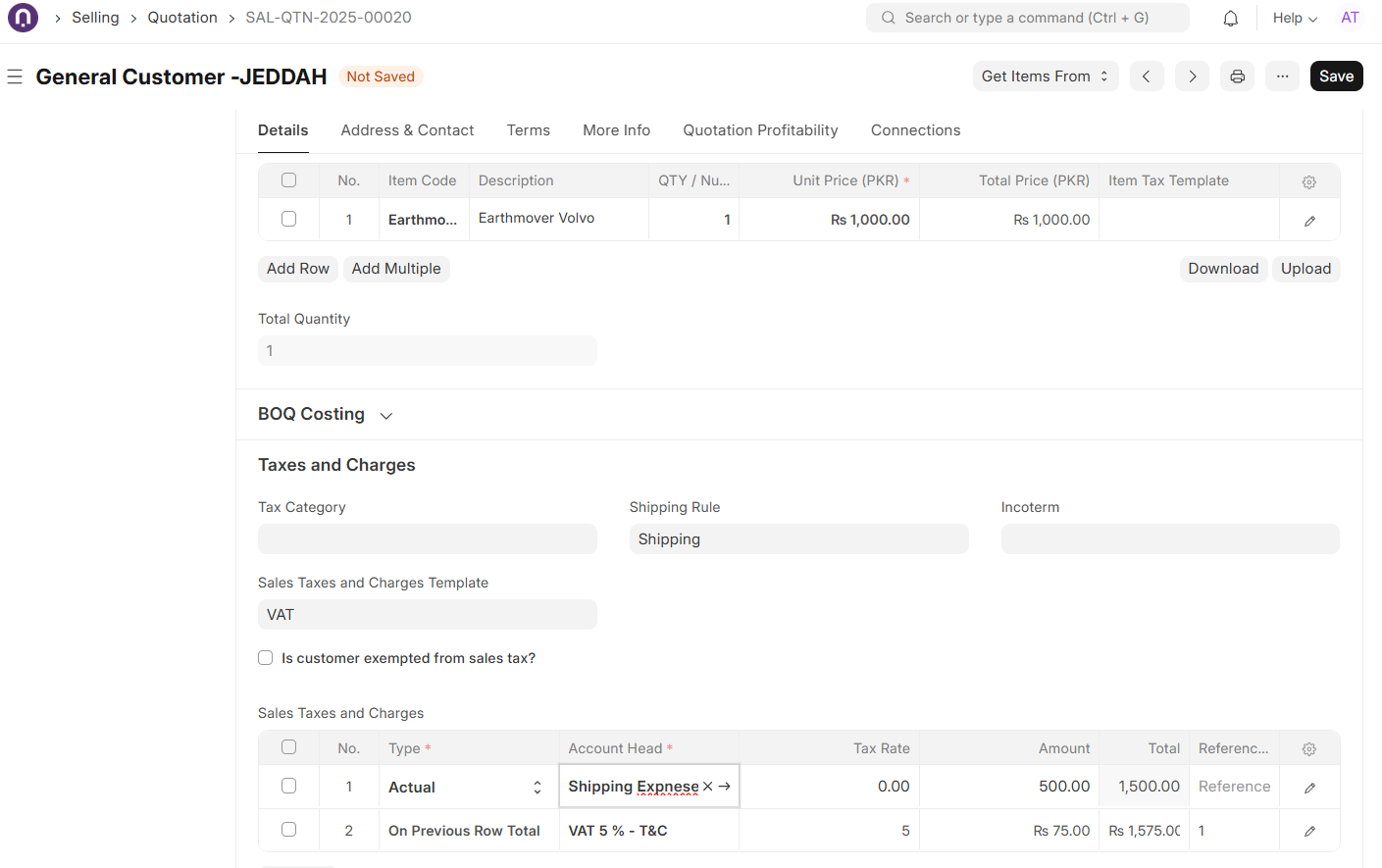The height and width of the screenshot is (868, 1382).
Task: Open items table settings gear
Action: point(1308,181)
